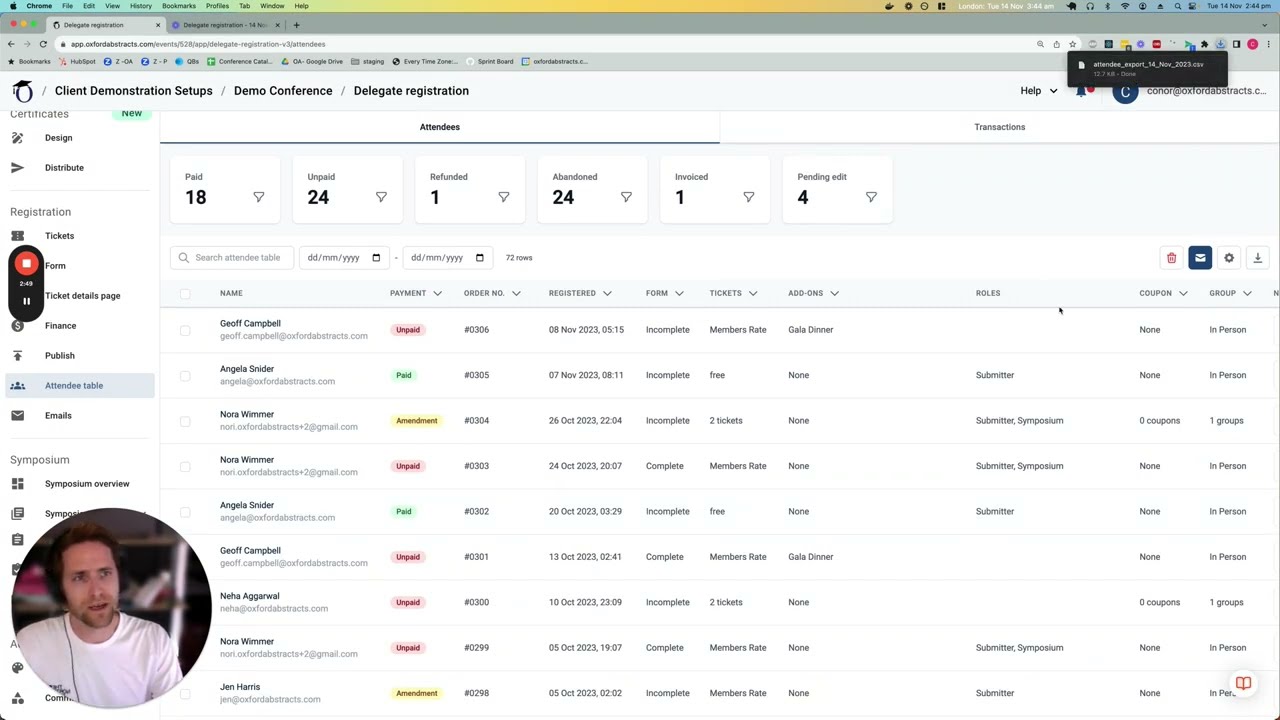
Task: Click the blue email attendees icon
Action: (1200, 258)
